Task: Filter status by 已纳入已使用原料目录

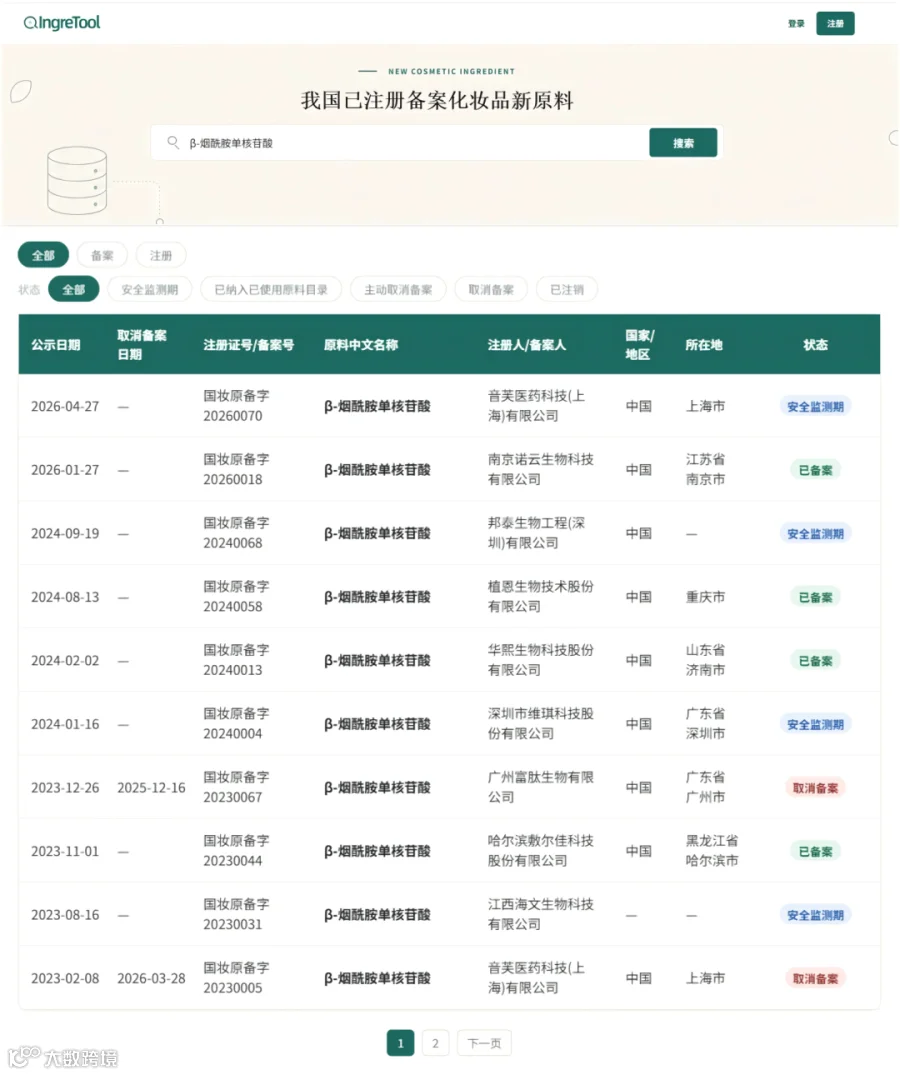Action: [271, 289]
